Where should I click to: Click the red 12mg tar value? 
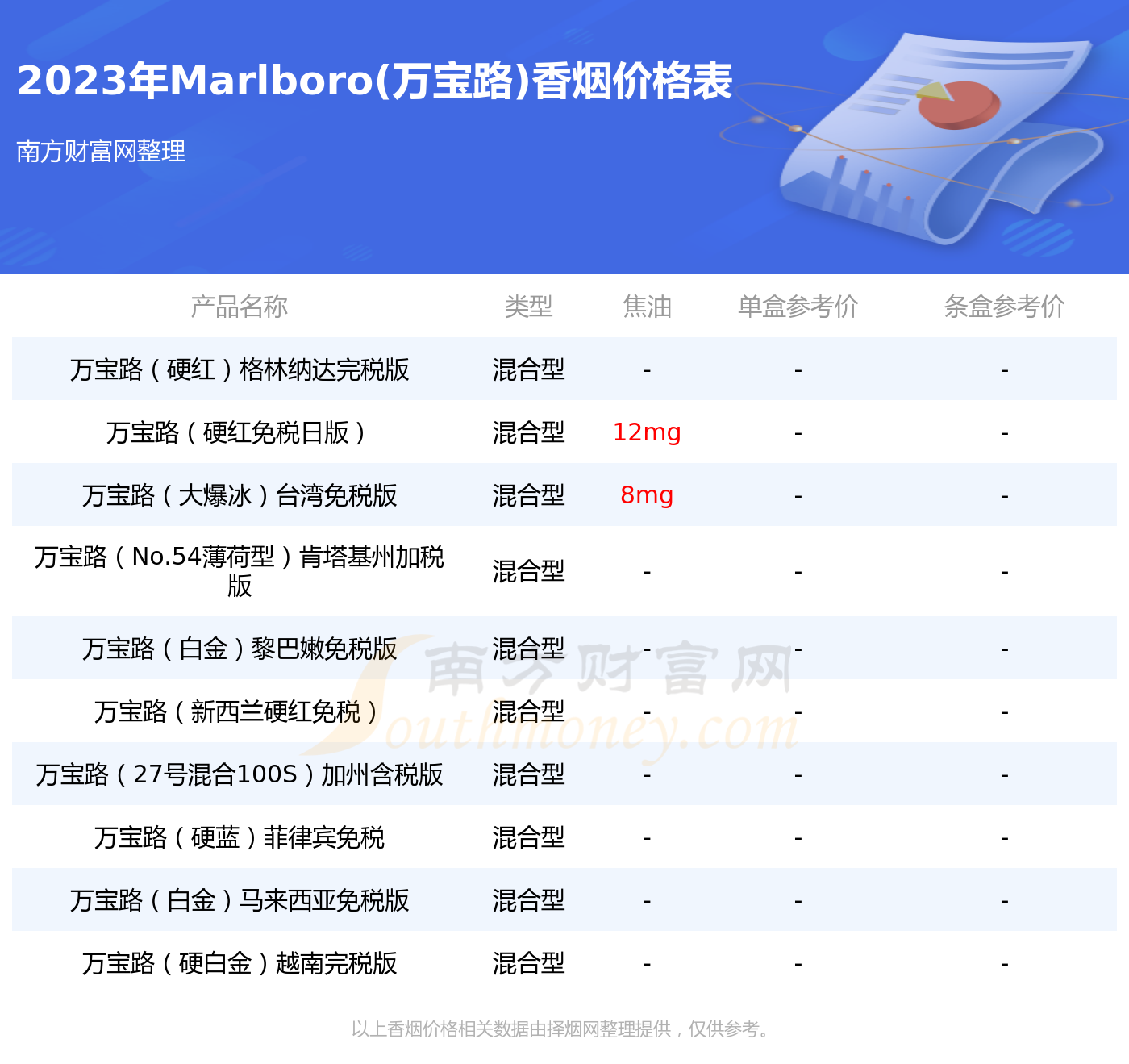pos(647,432)
